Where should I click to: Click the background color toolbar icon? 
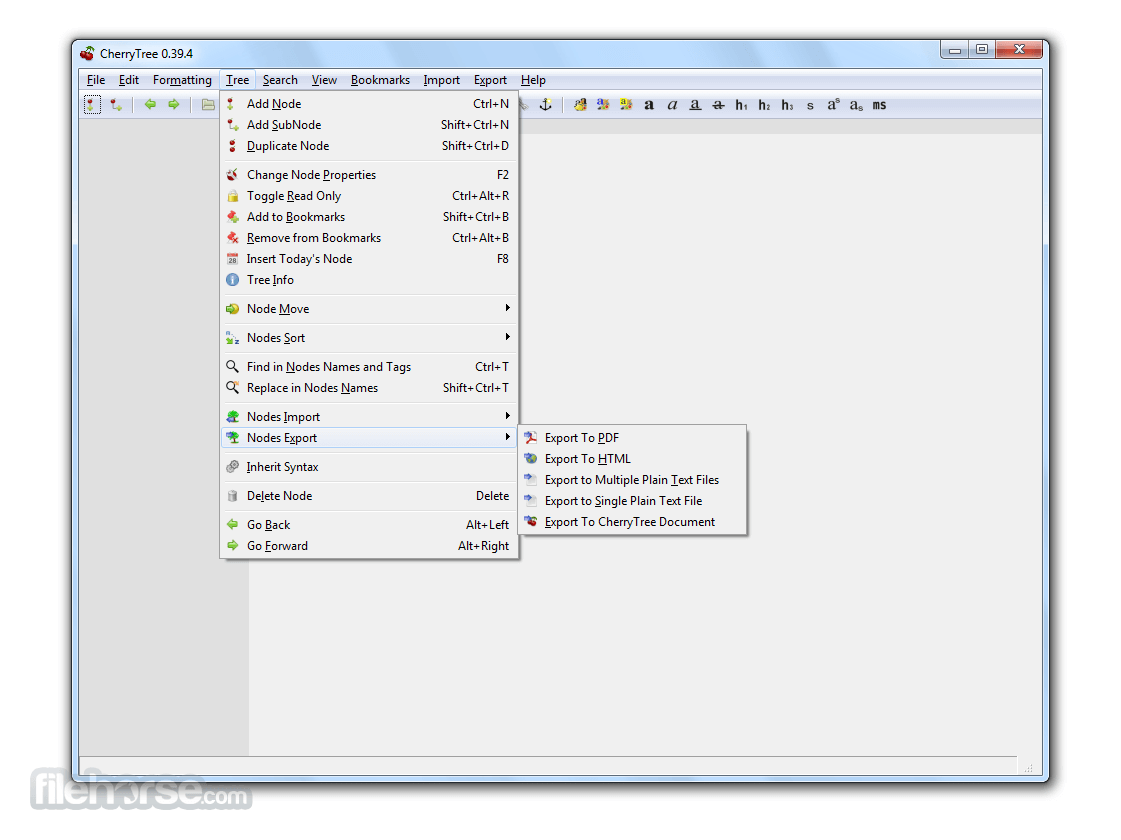coord(626,105)
